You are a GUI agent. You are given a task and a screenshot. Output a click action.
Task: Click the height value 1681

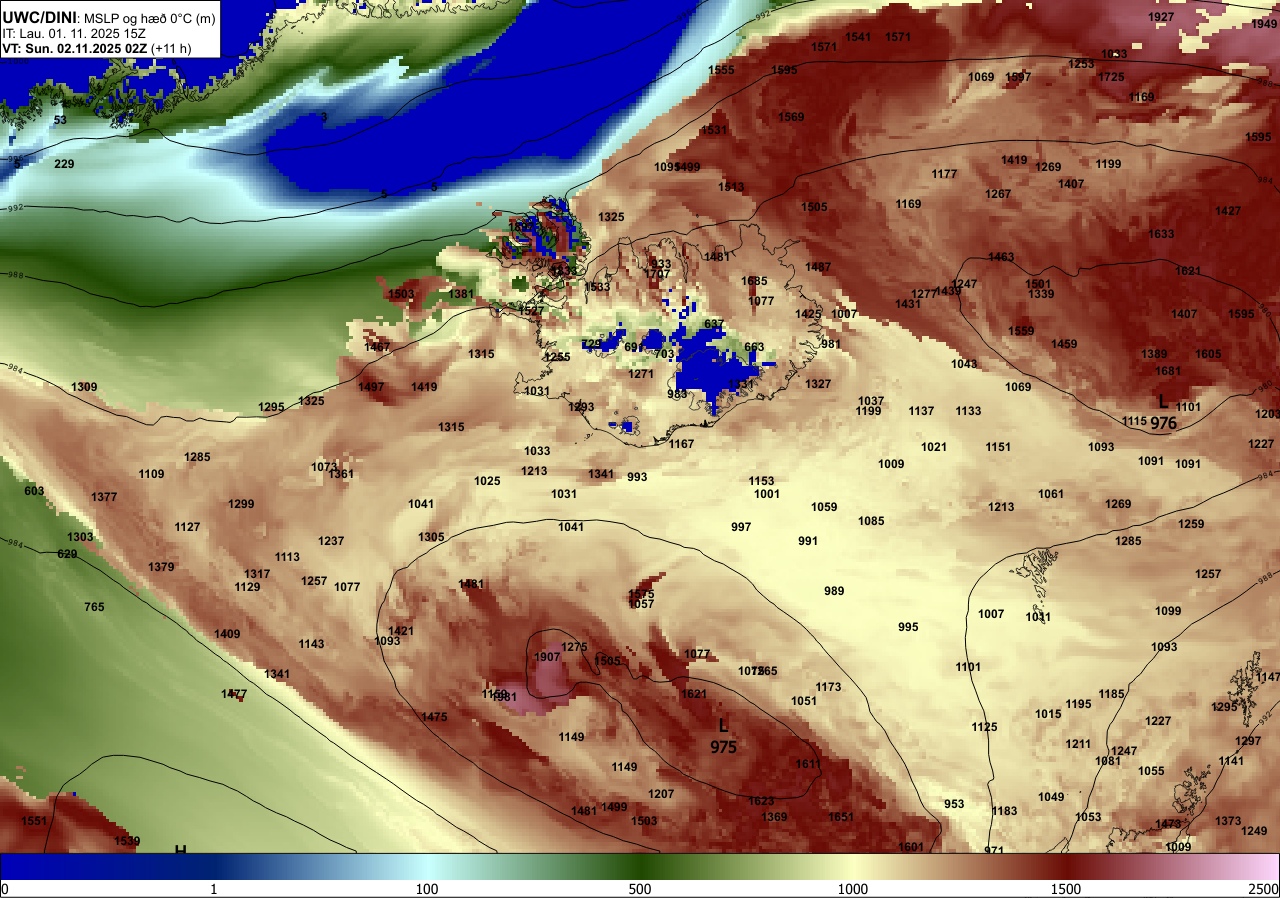click(1168, 371)
